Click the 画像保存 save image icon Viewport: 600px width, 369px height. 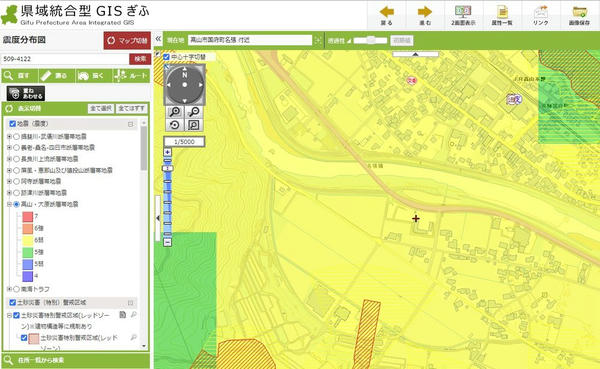click(579, 15)
